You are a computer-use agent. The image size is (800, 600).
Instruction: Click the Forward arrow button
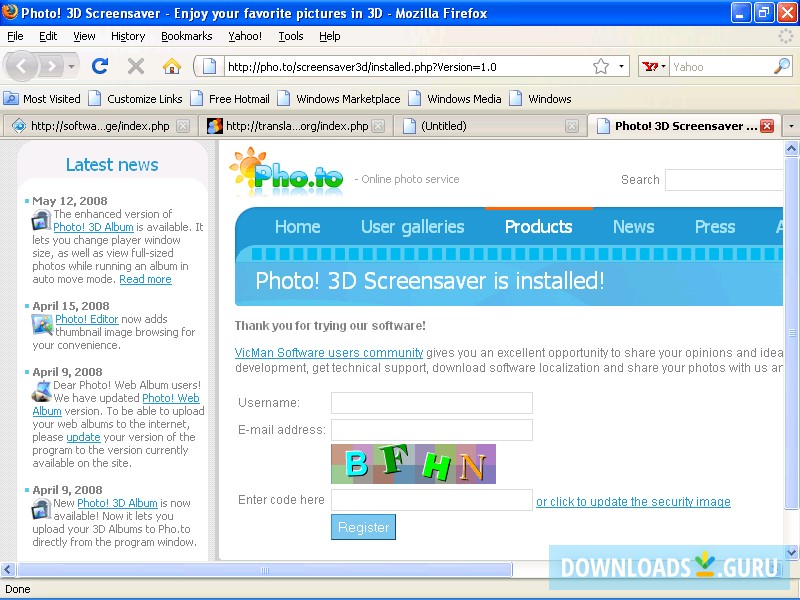point(52,66)
